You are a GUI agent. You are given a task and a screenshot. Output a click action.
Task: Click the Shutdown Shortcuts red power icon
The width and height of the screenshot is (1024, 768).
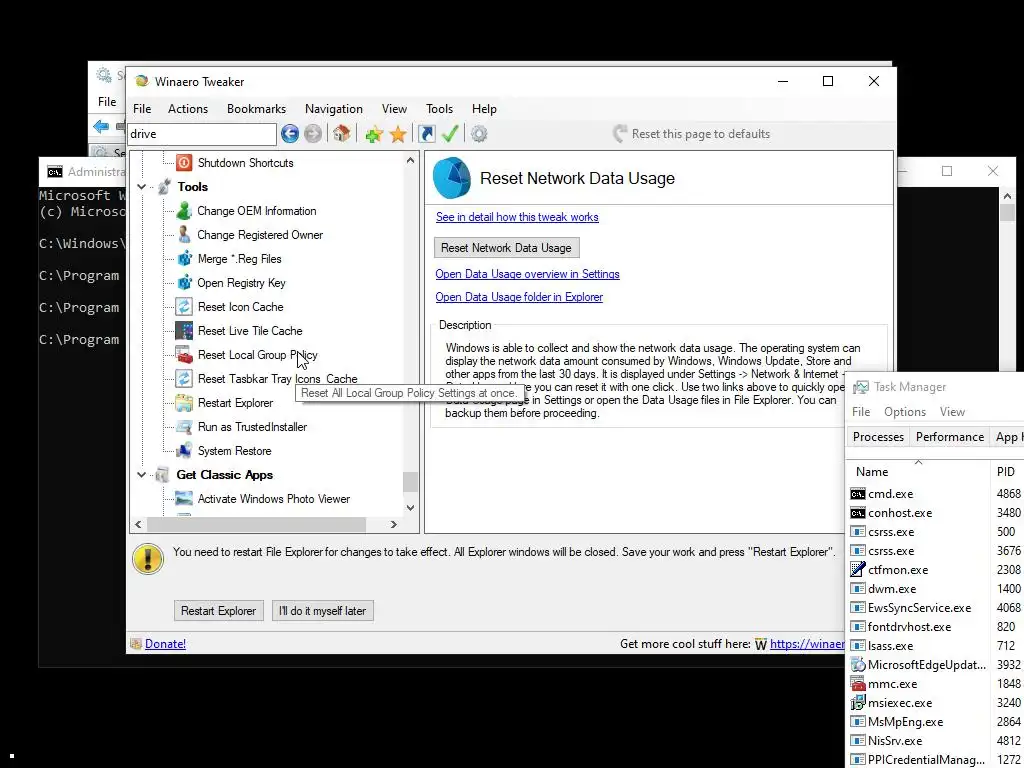pos(184,163)
